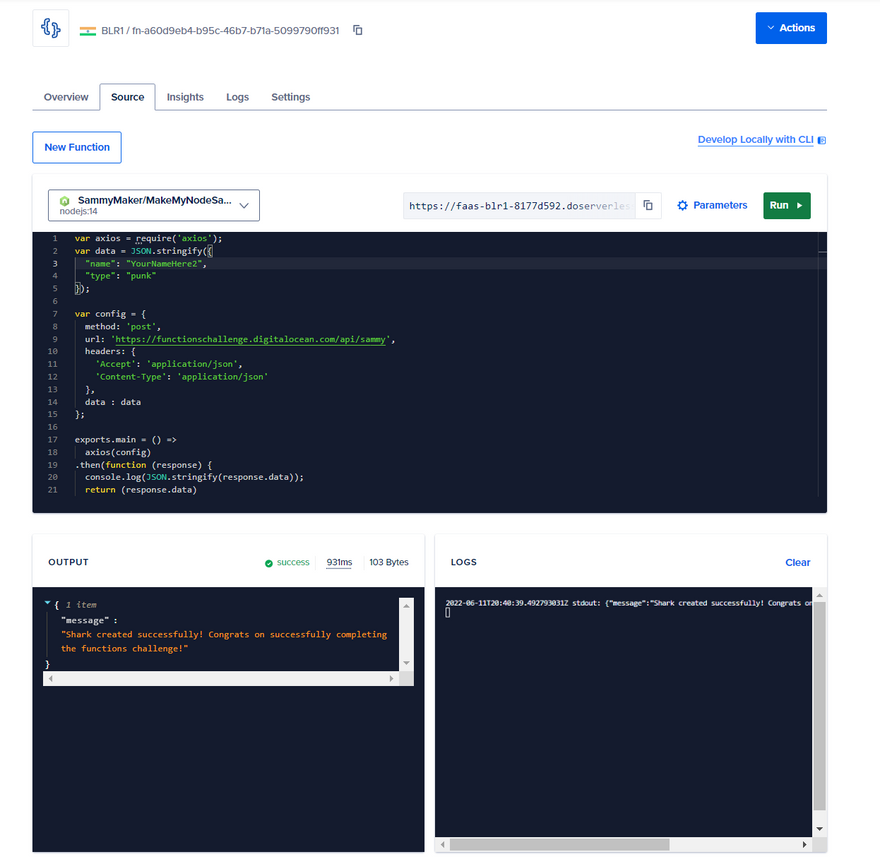
Task: Open Develop Locally with CLI link
Action: click(755, 140)
